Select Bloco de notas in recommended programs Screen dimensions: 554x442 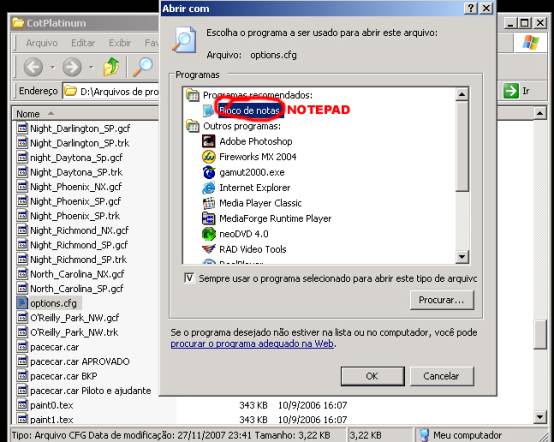[x=249, y=110]
